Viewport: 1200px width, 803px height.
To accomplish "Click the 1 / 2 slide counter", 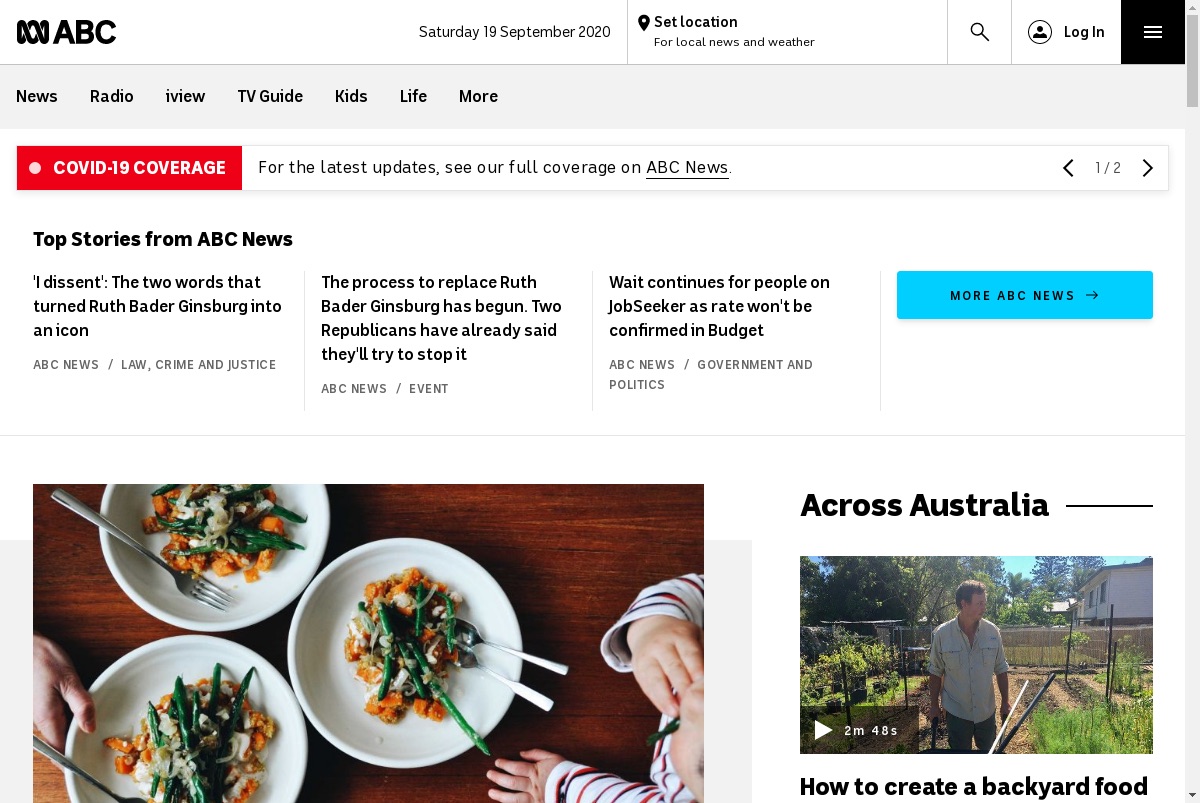I will tap(1108, 168).
